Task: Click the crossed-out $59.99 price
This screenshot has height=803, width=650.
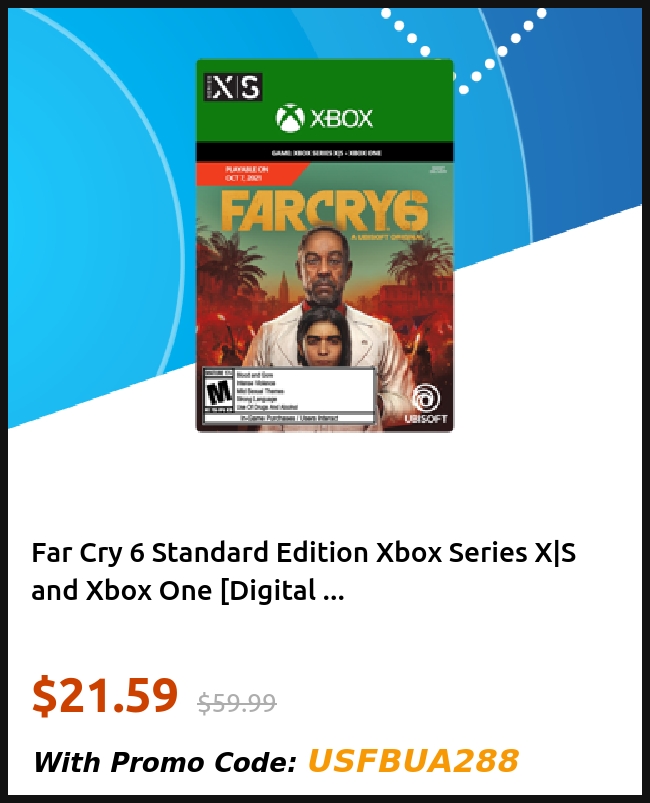Action: [237, 702]
